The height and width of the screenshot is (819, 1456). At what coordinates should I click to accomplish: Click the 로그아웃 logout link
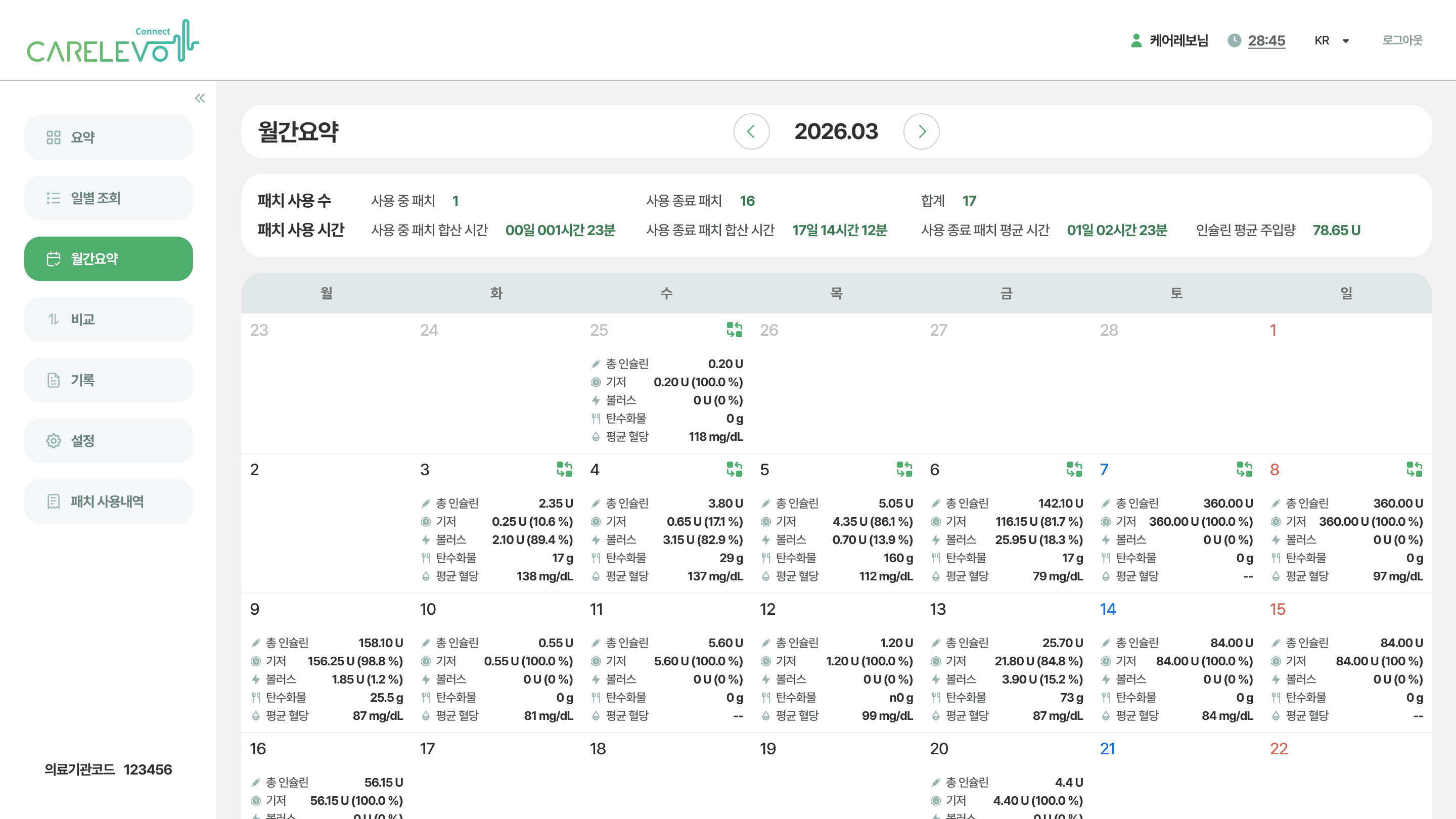point(1402,40)
